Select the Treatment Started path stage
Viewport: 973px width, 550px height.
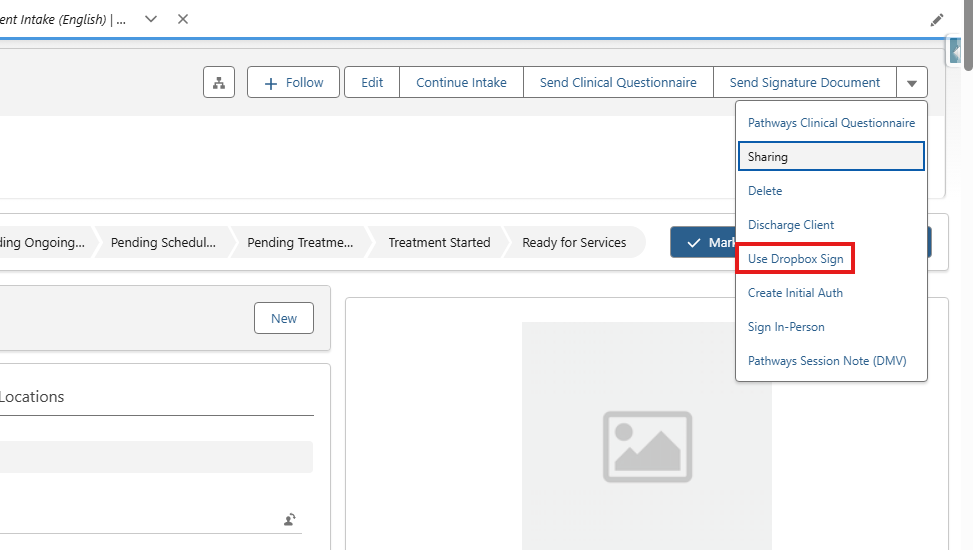pyautogui.click(x=439, y=243)
